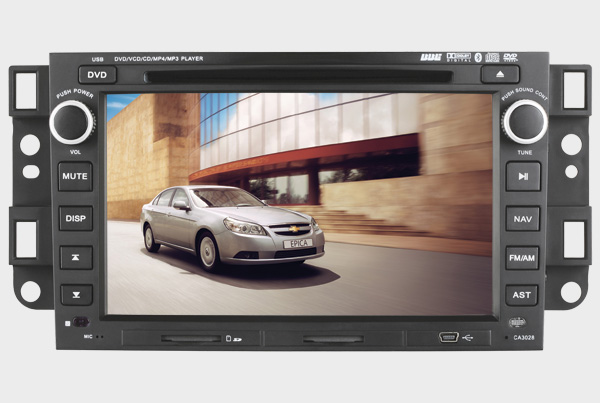Tap the right-side card slot cover
The image size is (600, 403).
(x=334, y=339)
